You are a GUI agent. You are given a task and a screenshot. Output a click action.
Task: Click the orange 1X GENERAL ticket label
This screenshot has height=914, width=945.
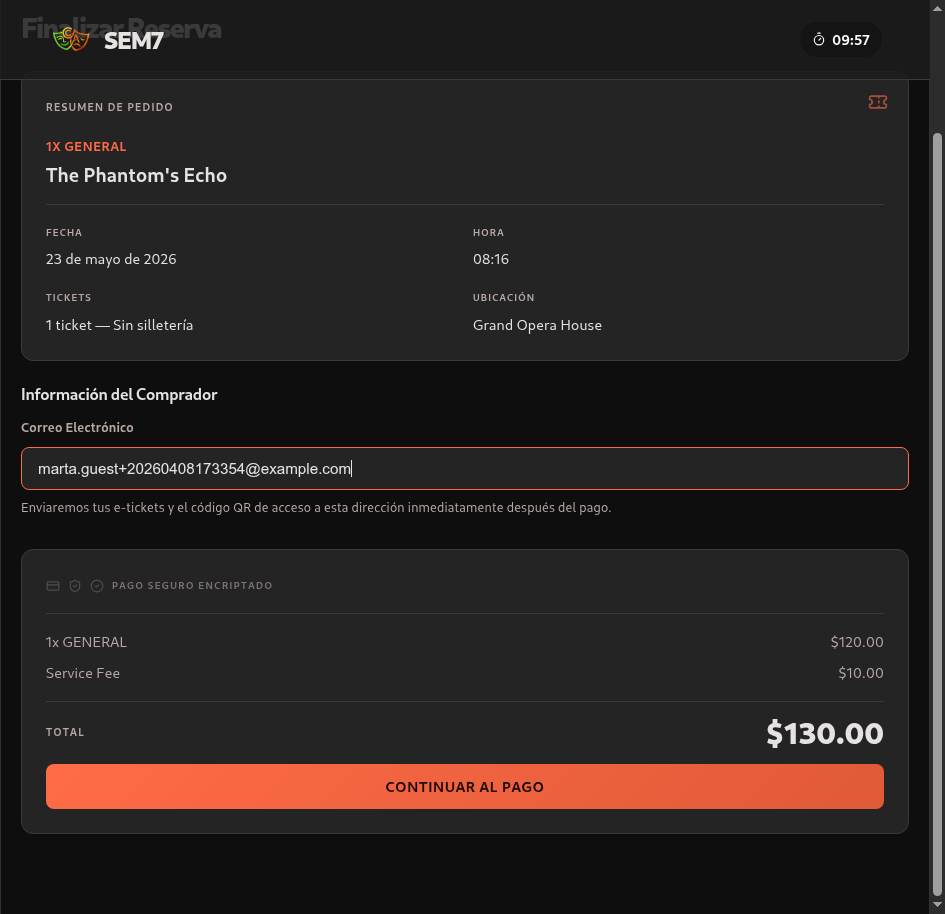(x=86, y=147)
